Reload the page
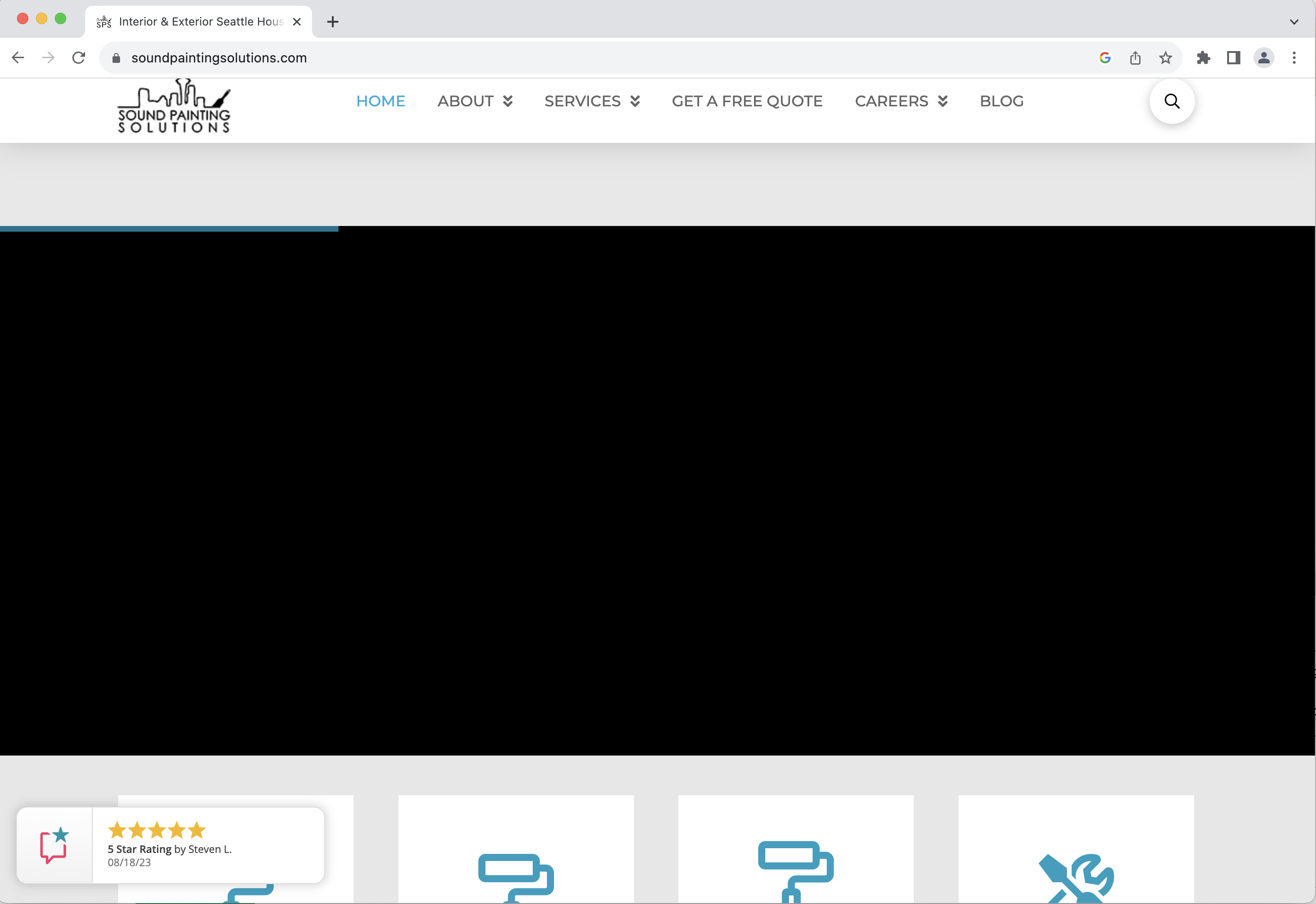This screenshot has width=1316, height=904. click(x=79, y=58)
